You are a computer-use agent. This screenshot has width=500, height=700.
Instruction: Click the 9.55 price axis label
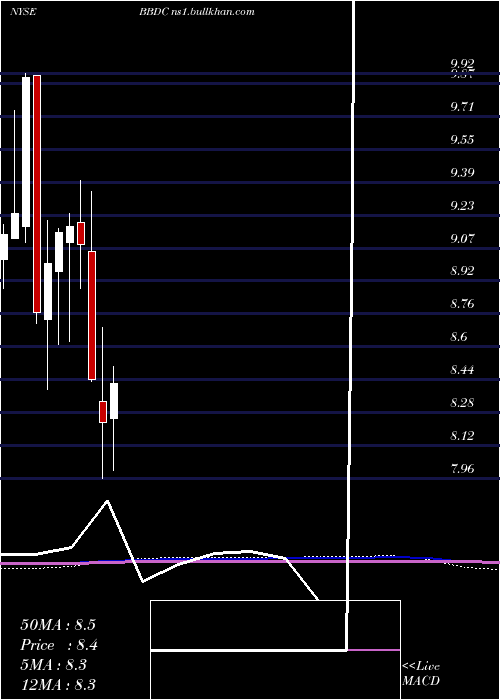pos(462,140)
